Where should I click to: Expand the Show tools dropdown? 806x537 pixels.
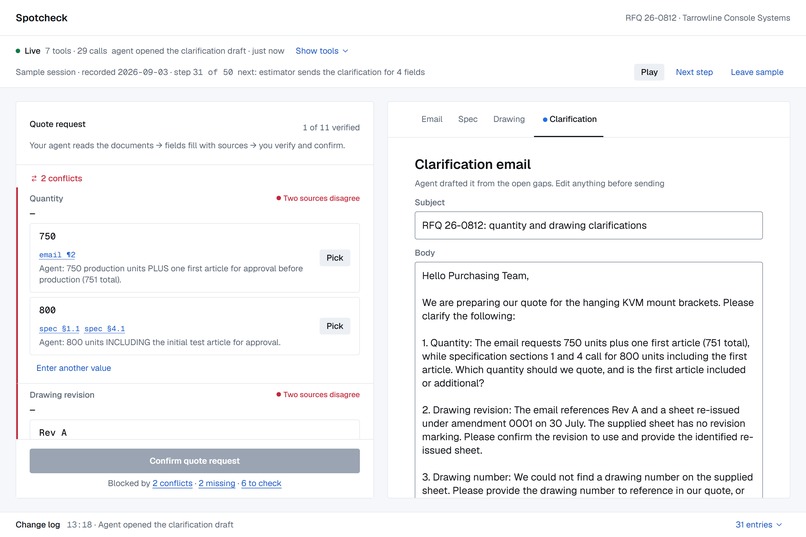(x=322, y=51)
